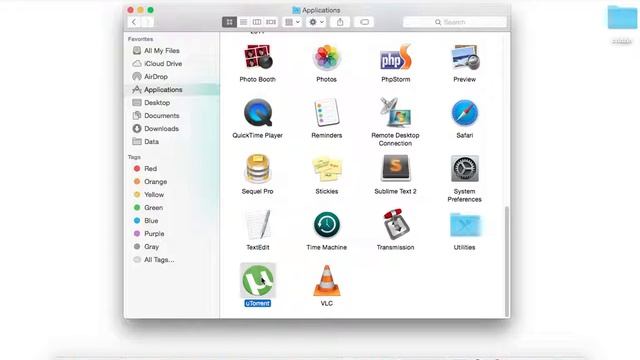640x360 pixels.
Task: Switch to list view mode
Action: coord(243,22)
